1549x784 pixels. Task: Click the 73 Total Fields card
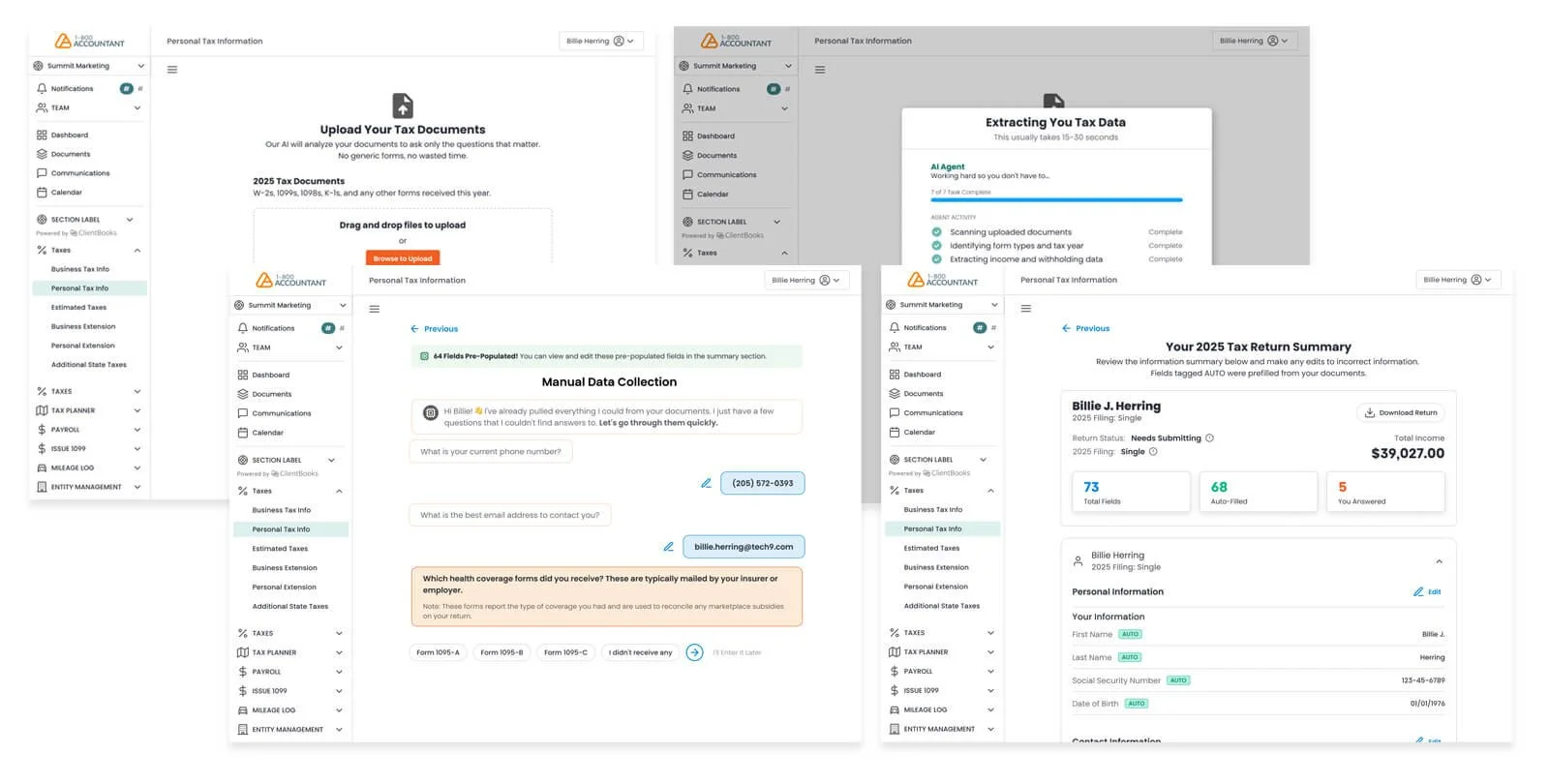[1131, 492]
